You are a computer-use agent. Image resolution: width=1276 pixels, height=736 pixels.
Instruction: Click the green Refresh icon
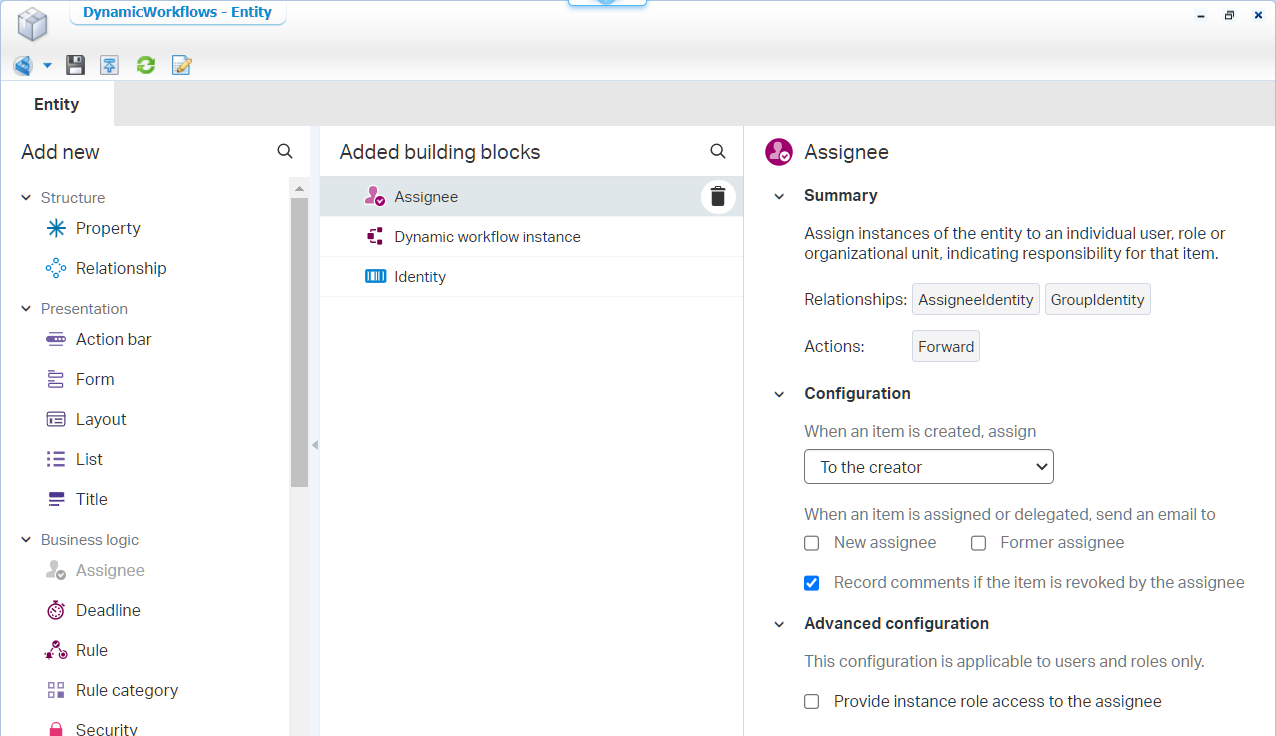pos(146,65)
